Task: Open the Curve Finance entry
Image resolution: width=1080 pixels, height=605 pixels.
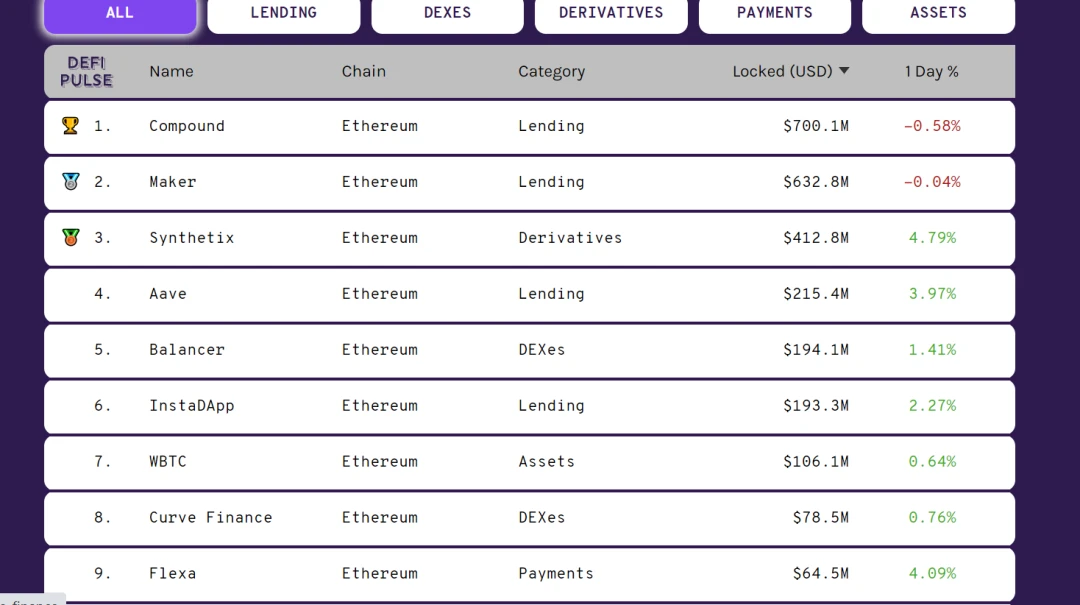Action: tap(211, 518)
